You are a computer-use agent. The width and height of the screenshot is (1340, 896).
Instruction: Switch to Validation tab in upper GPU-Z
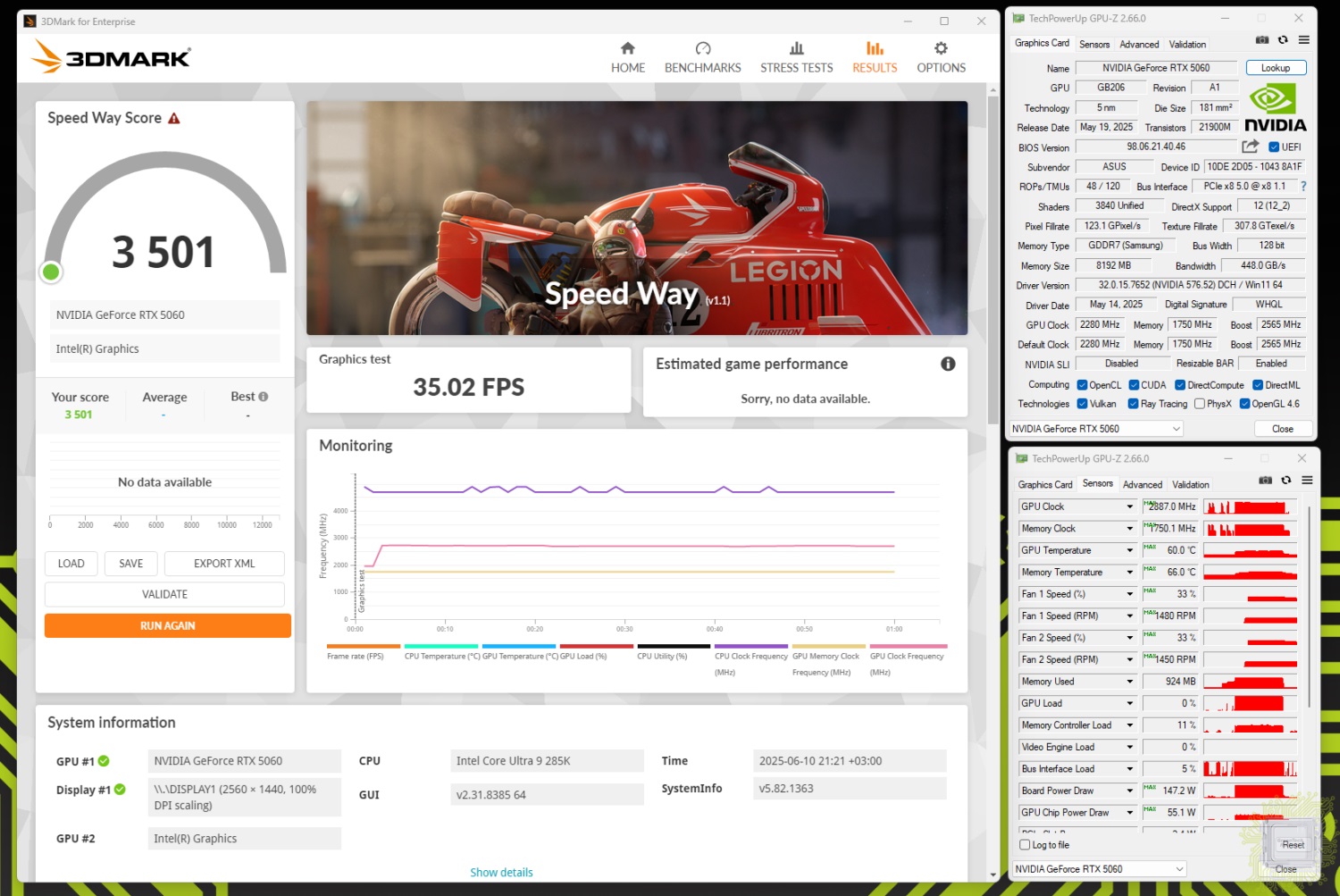click(x=1187, y=44)
